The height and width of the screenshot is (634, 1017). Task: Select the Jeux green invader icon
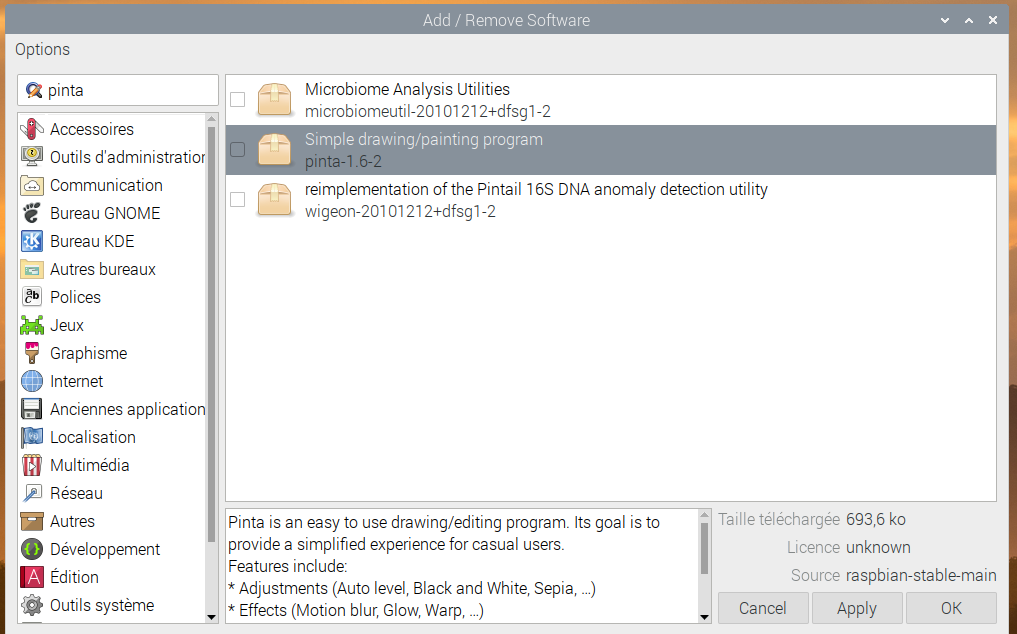[x=32, y=324]
